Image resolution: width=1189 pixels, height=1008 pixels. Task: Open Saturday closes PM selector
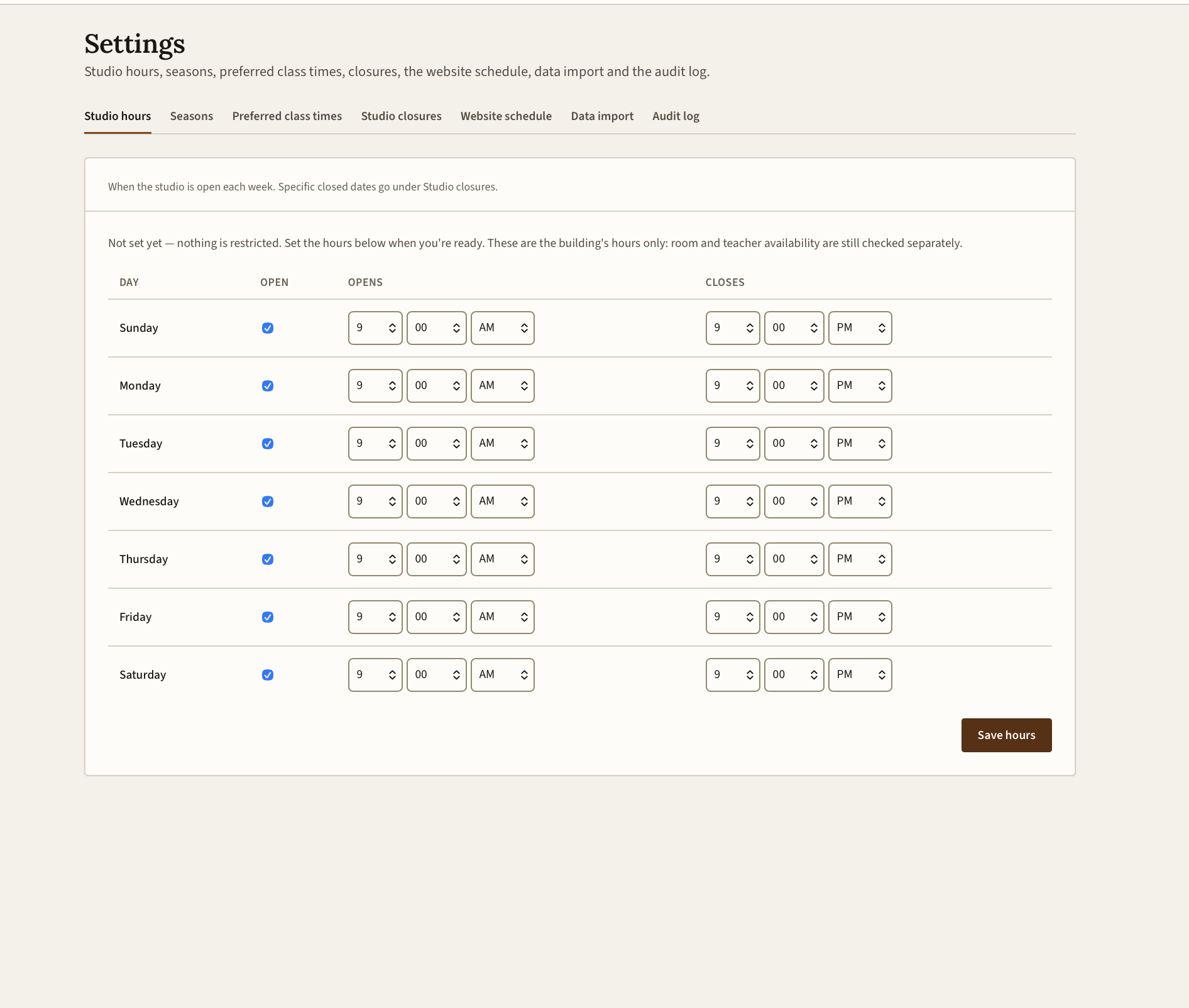tap(860, 675)
